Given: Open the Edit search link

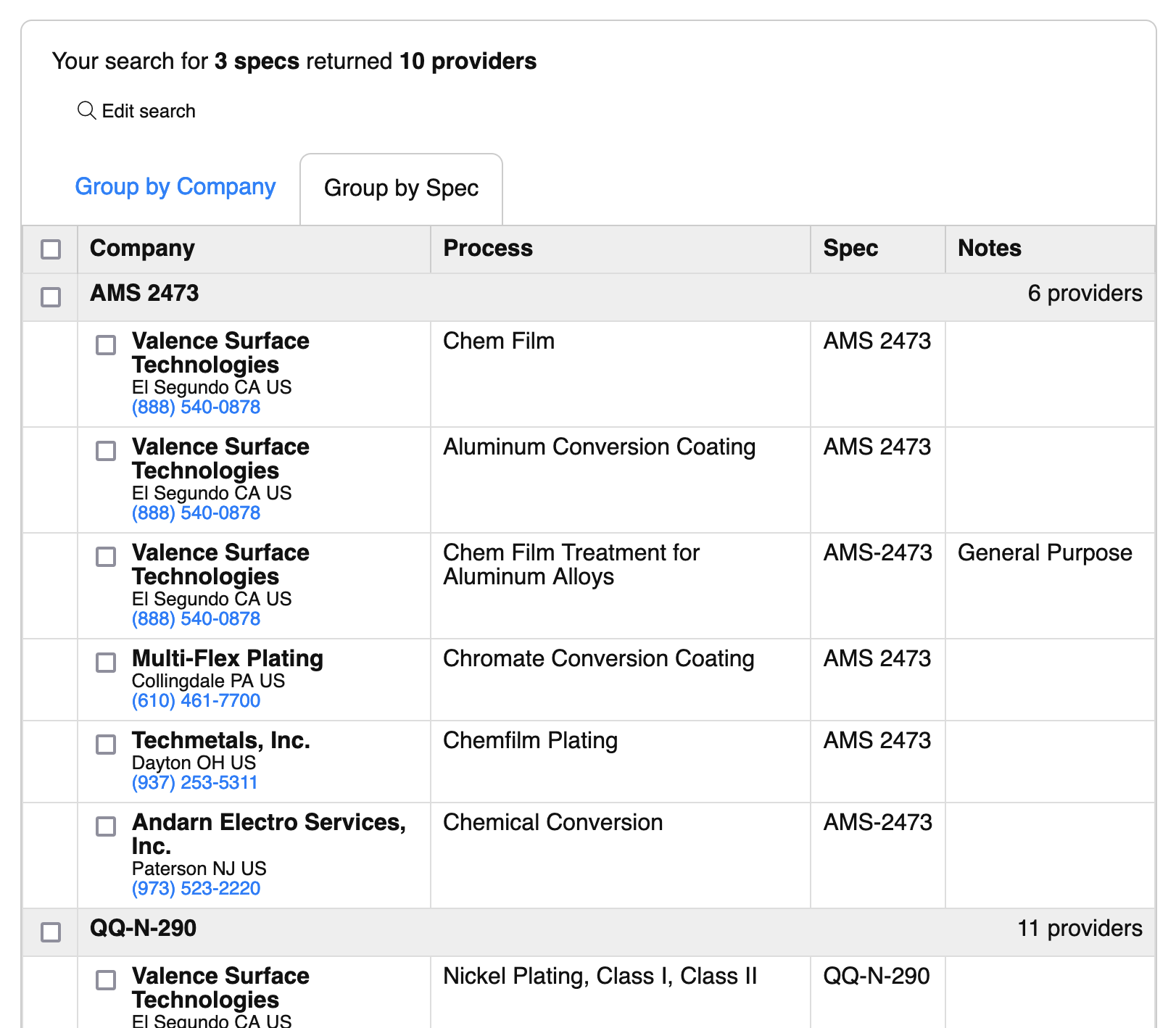Looking at the screenshot, I should tap(148, 111).
